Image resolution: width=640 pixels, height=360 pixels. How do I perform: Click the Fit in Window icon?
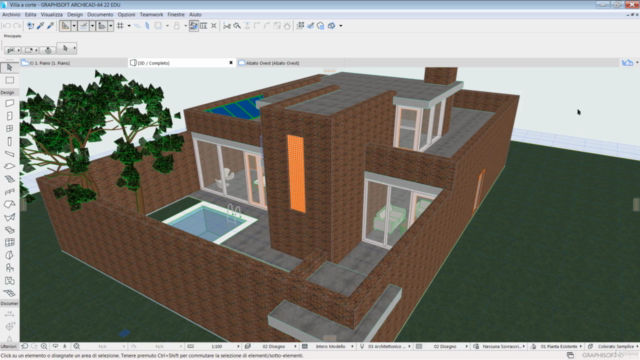click(x=76, y=347)
